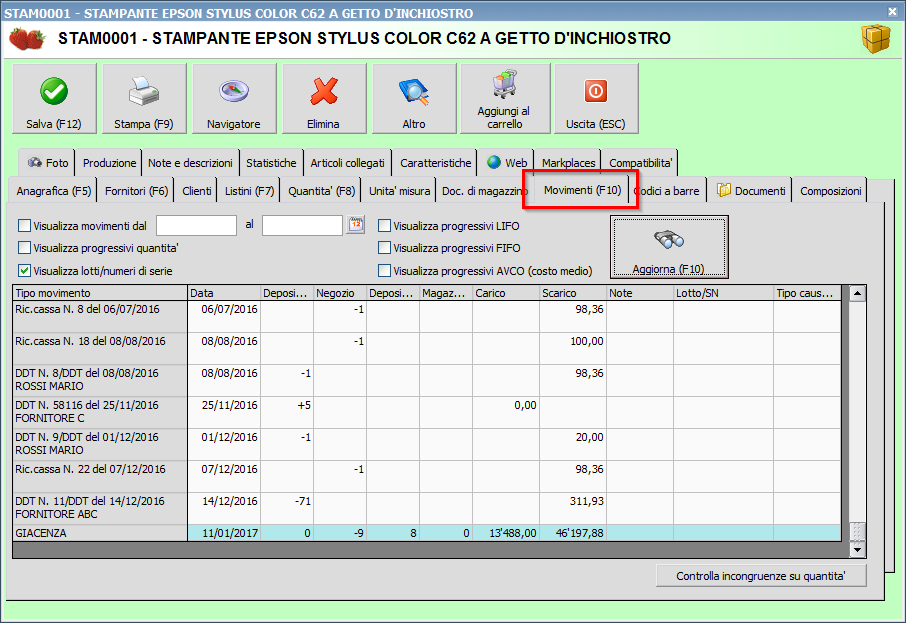Click the yellow package box icon
Image resolution: width=906 pixels, height=623 pixels.
point(876,39)
